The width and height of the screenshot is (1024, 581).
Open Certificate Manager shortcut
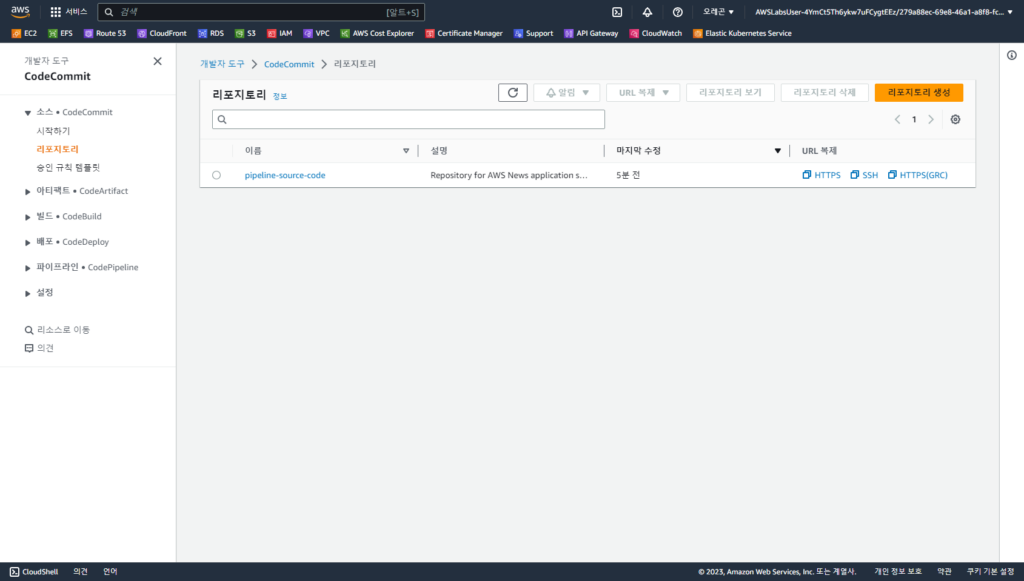[x=464, y=33]
